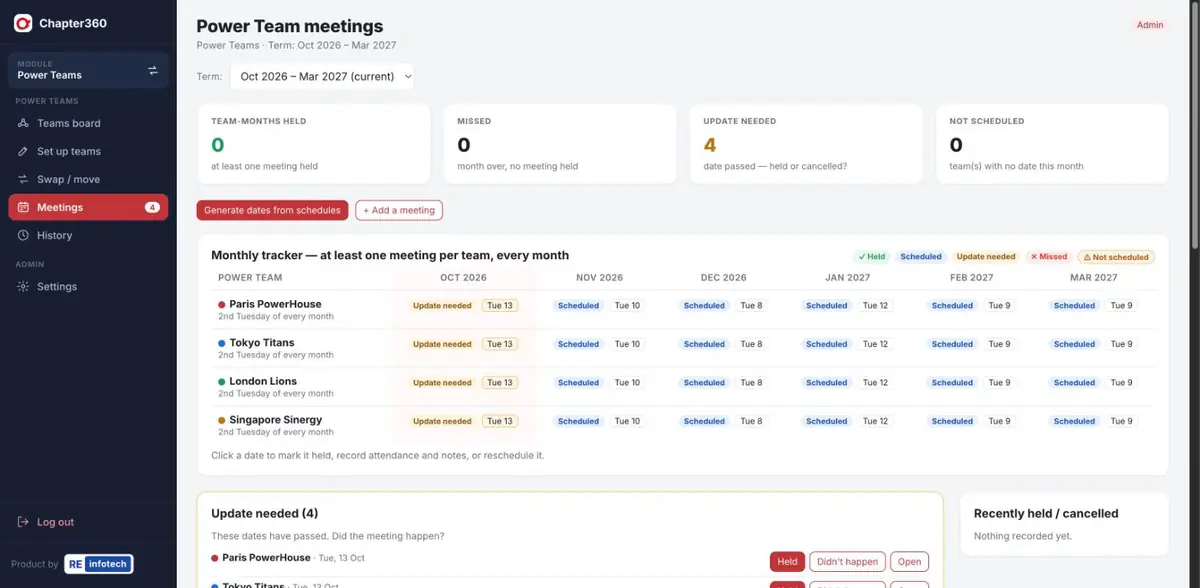Click Paris PowerHouse Oct Update needed tag
This screenshot has width=1200, height=588.
[442, 306]
